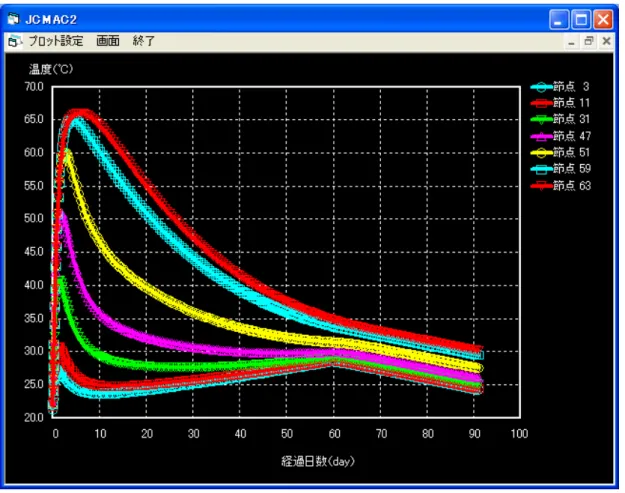
Task: Minimize the inner plot window
Action: click(572, 41)
